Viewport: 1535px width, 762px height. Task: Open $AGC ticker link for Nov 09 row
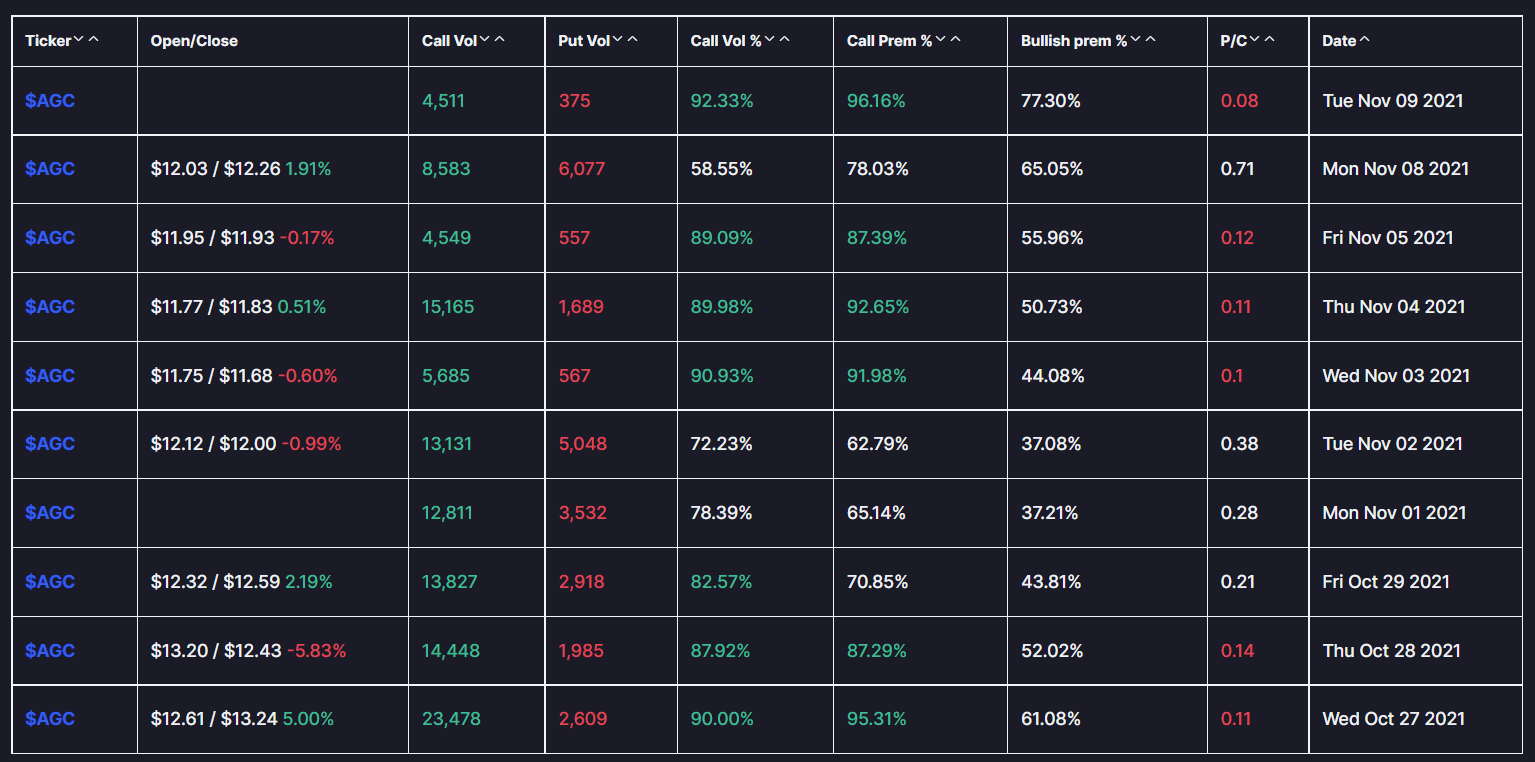click(x=50, y=101)
